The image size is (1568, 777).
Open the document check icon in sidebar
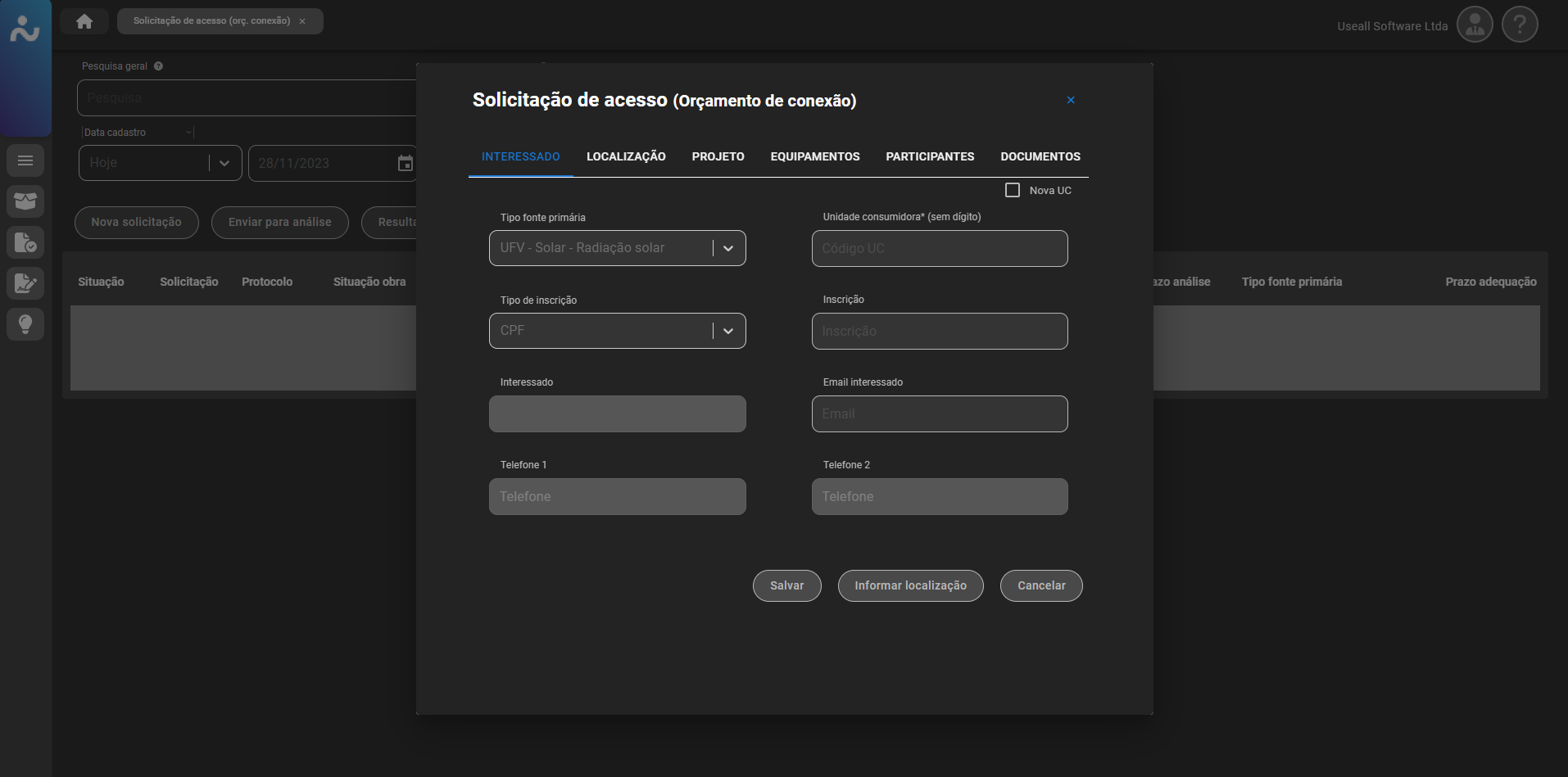tap(25, 242)
